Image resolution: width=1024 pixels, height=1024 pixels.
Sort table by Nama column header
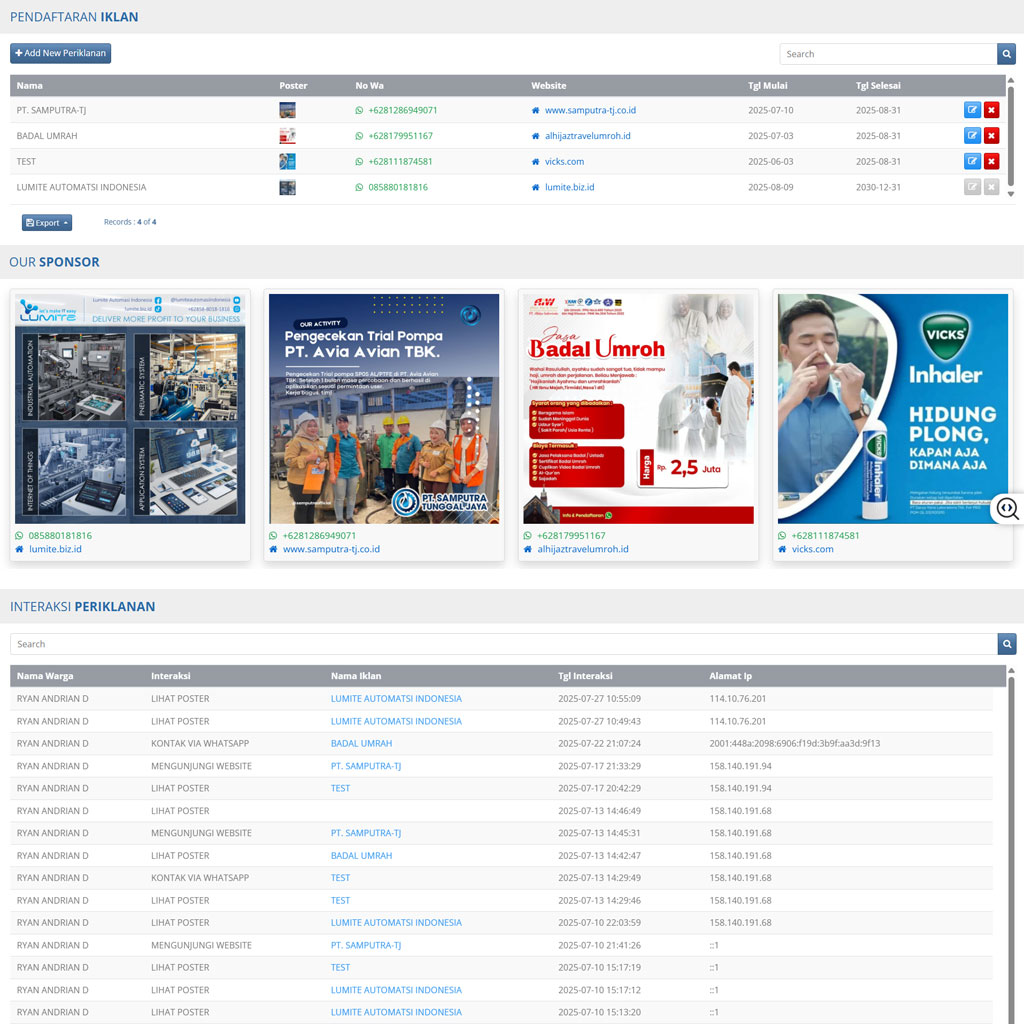[29, 86]
